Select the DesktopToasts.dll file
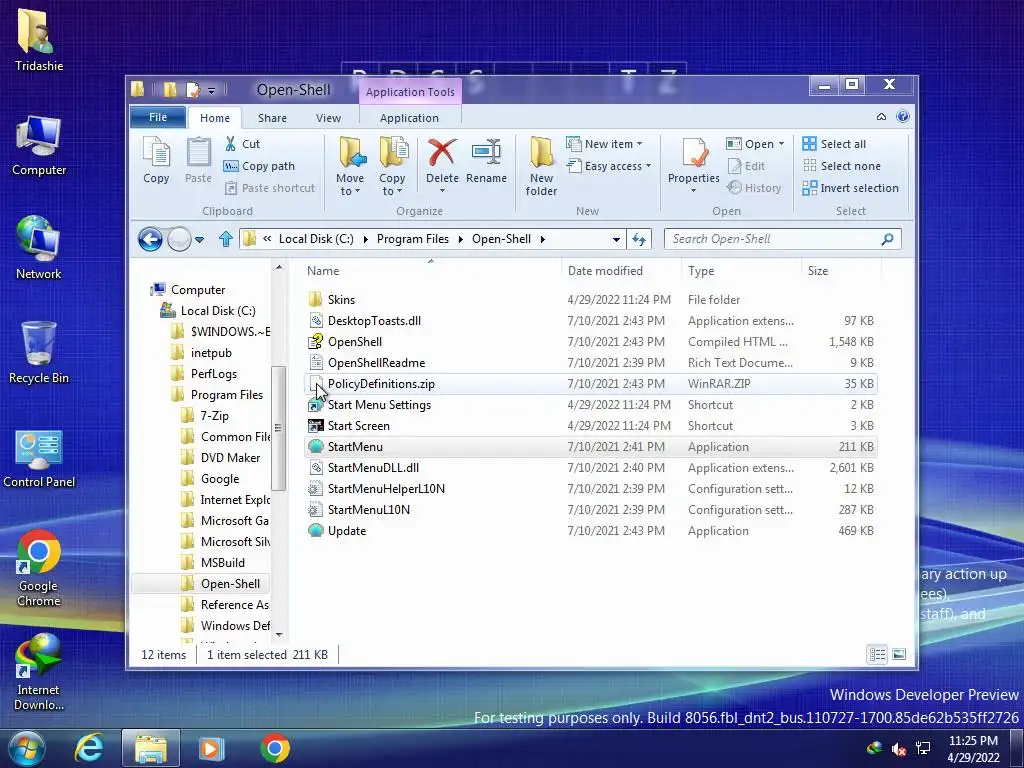This screenshot has height=768, width=1024. (590, 321)
